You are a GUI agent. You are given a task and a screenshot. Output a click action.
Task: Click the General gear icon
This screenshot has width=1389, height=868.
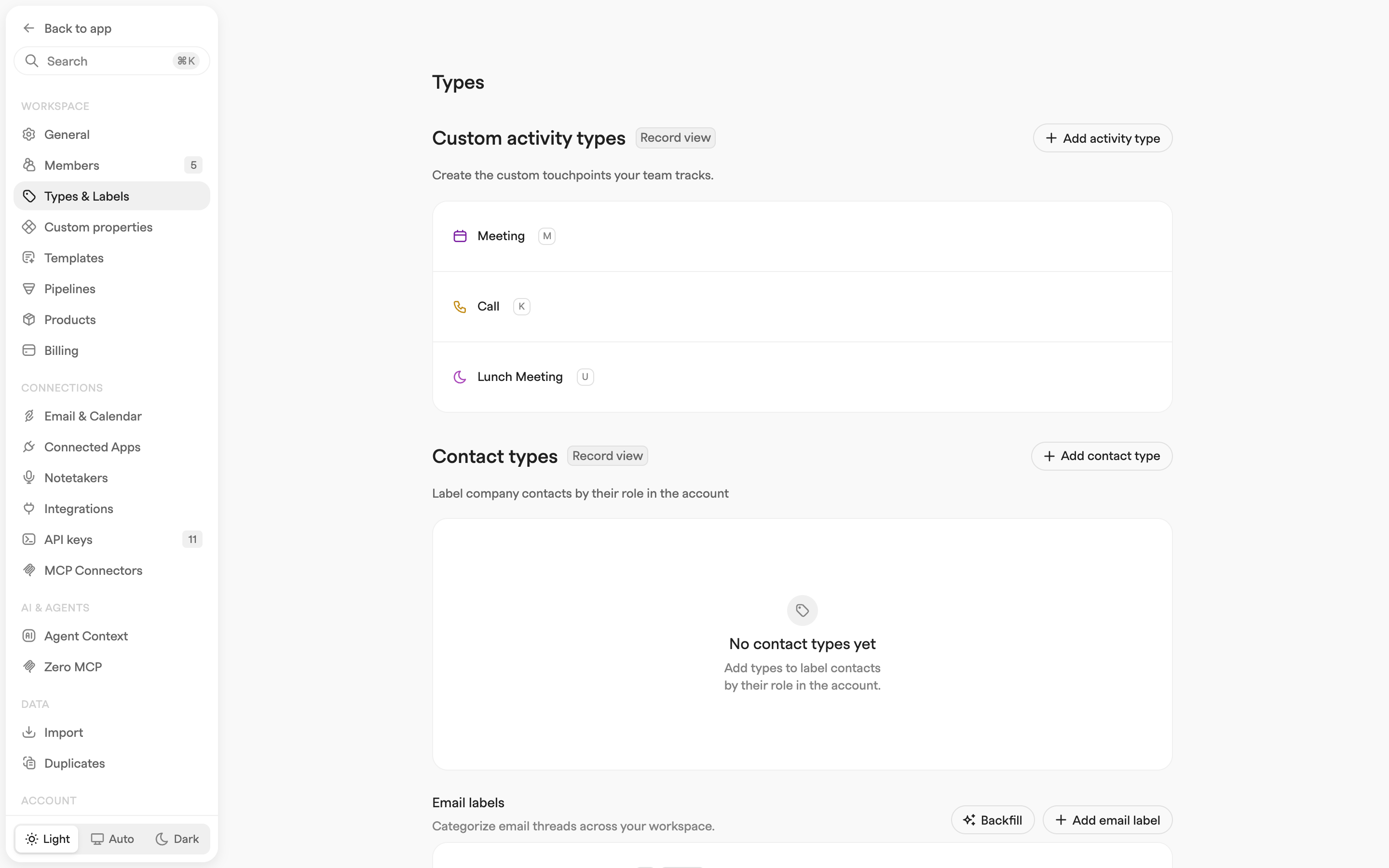tap(29, 135)
